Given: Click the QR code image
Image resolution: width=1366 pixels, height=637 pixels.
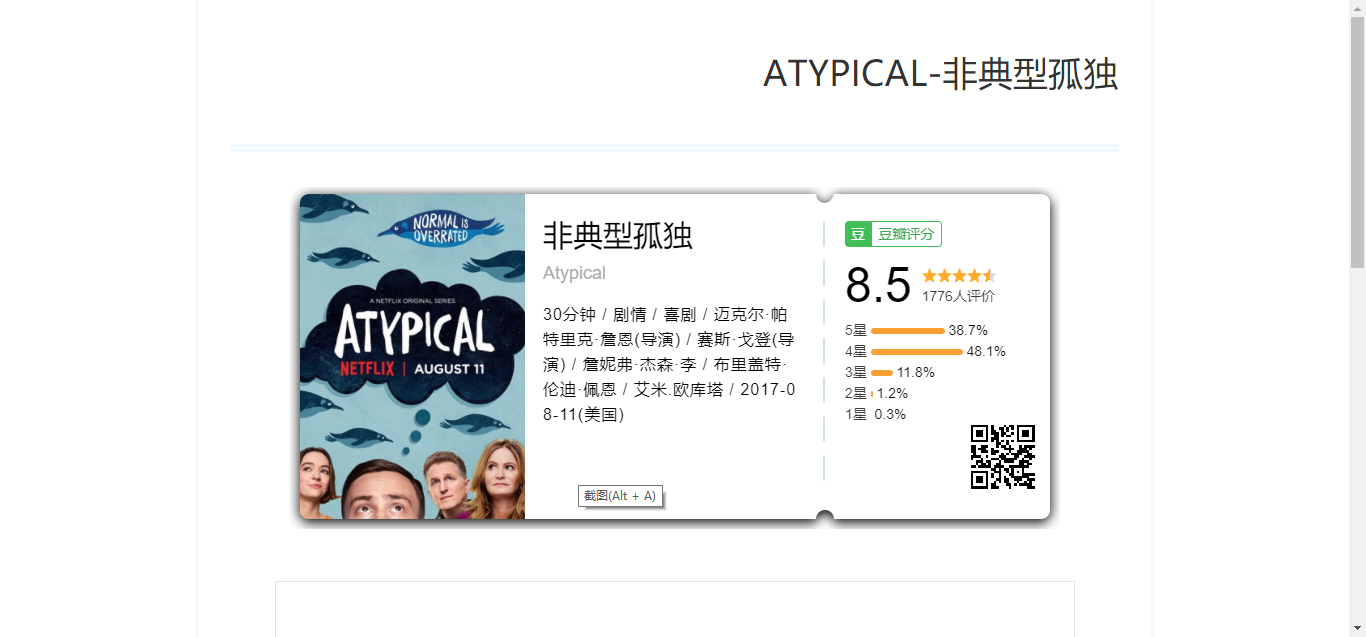Looking at the screenshot, I should click(1003, 457).
